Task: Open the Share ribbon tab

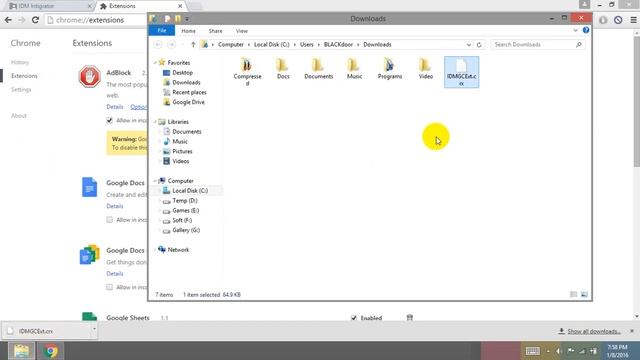Action: tap(216, 31)
